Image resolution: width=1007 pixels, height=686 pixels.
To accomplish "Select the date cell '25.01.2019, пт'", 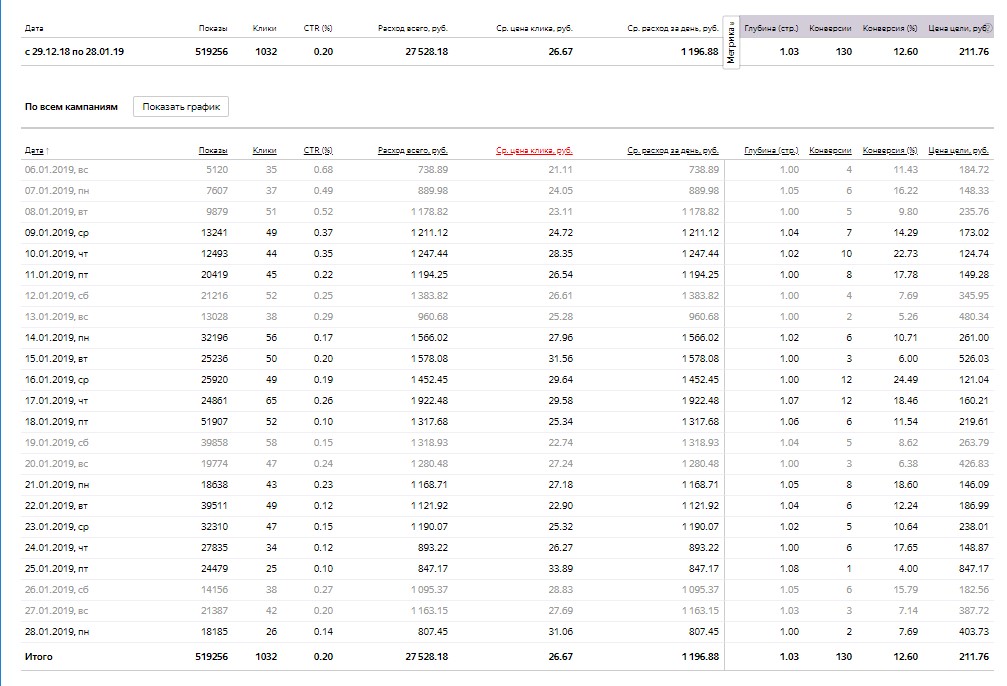I will click(57, 568).
